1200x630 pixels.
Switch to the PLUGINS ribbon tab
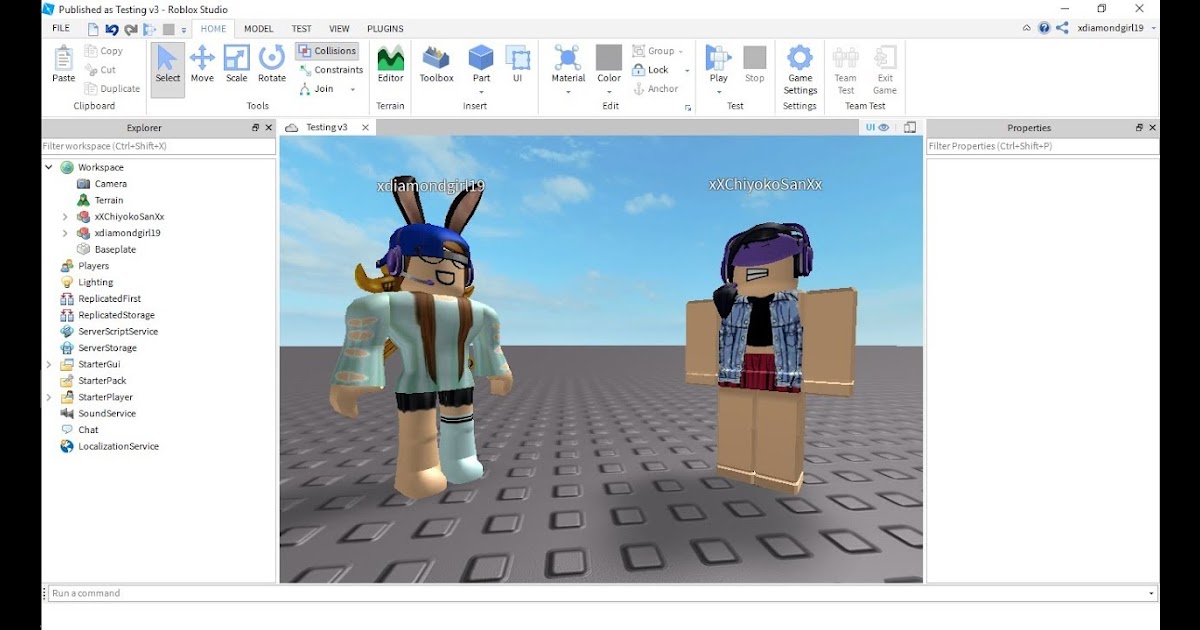pos(385,29)
